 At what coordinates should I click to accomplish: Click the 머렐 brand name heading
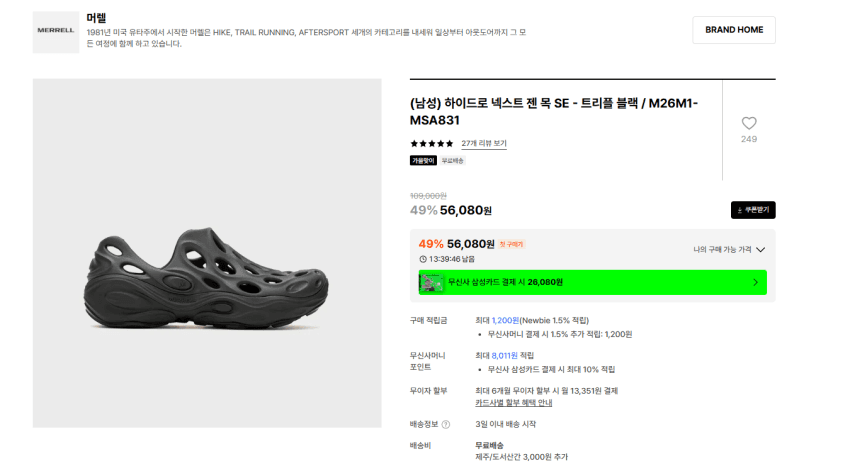(96, 18)
